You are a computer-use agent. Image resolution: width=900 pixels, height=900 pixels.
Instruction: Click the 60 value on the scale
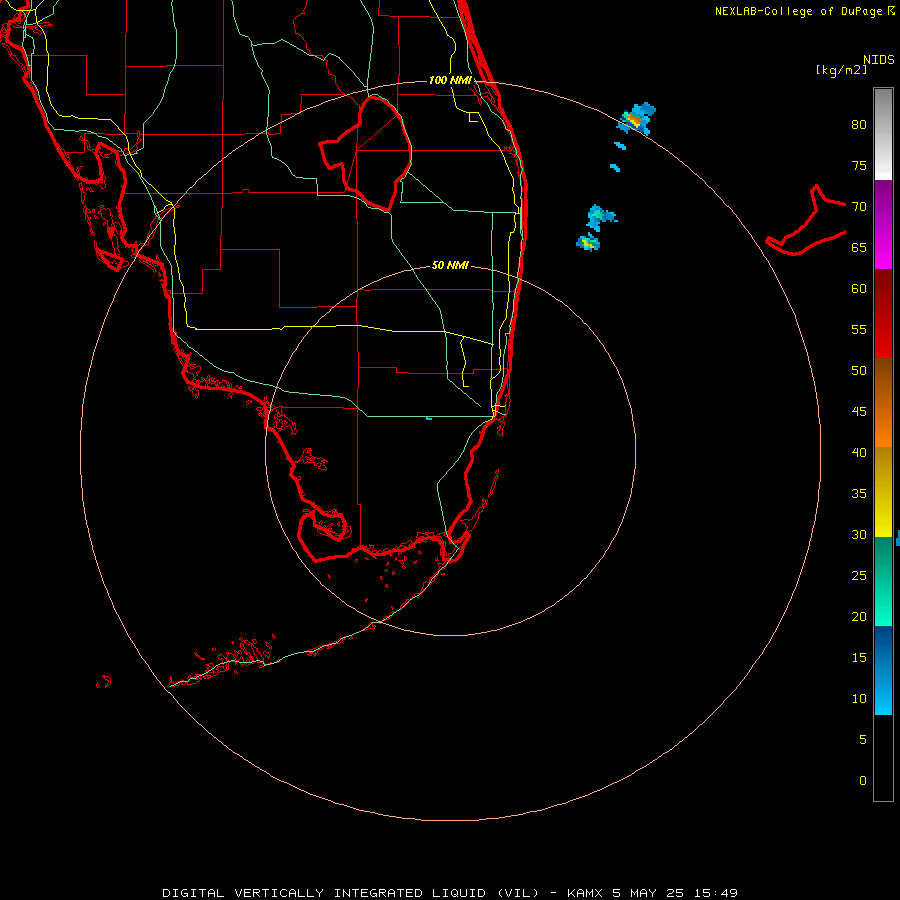(859, 289)
